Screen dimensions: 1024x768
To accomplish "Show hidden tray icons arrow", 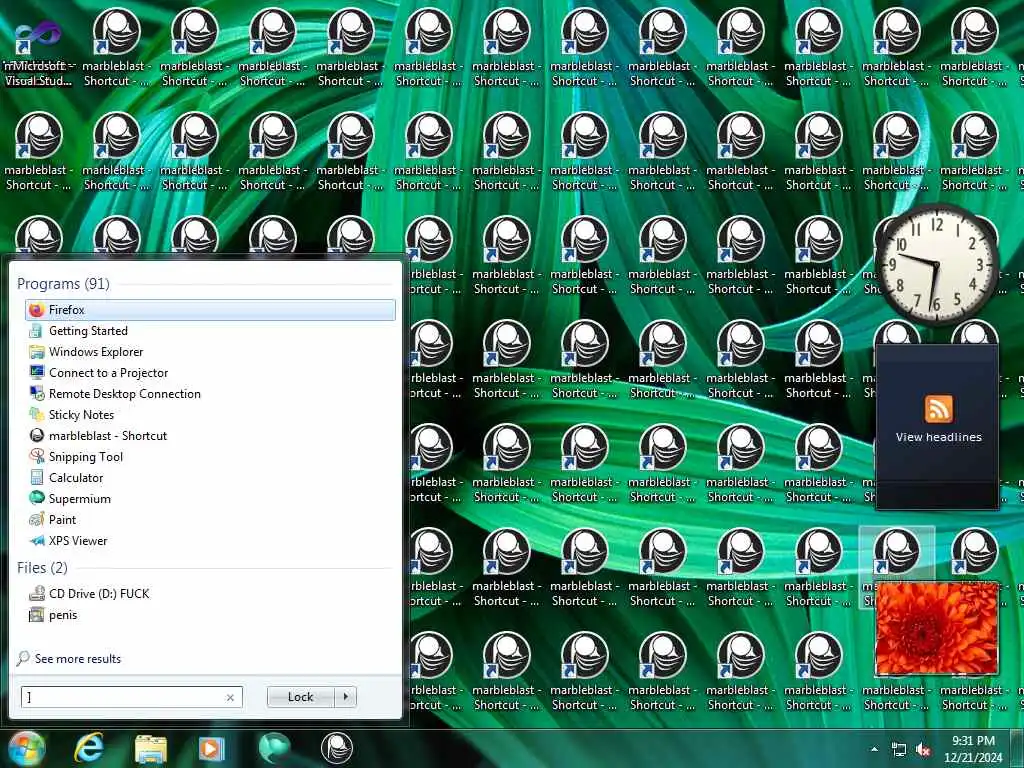I will pyautogui.click(x=874, y=749).
